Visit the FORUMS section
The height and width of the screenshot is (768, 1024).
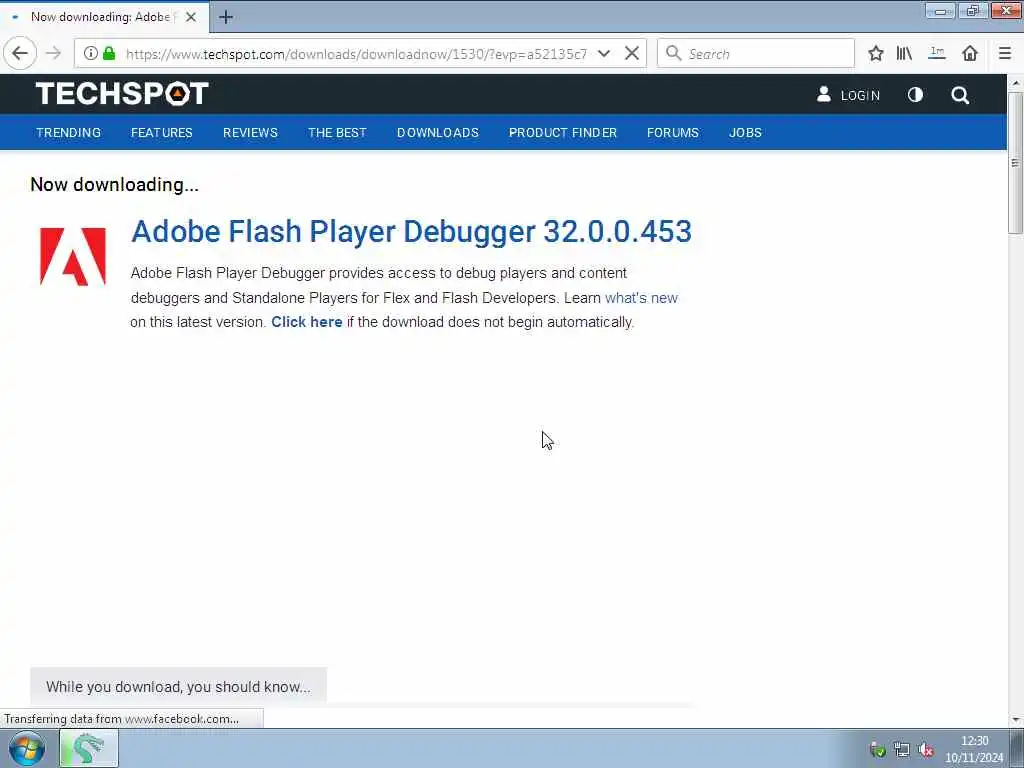pos(673,133)
